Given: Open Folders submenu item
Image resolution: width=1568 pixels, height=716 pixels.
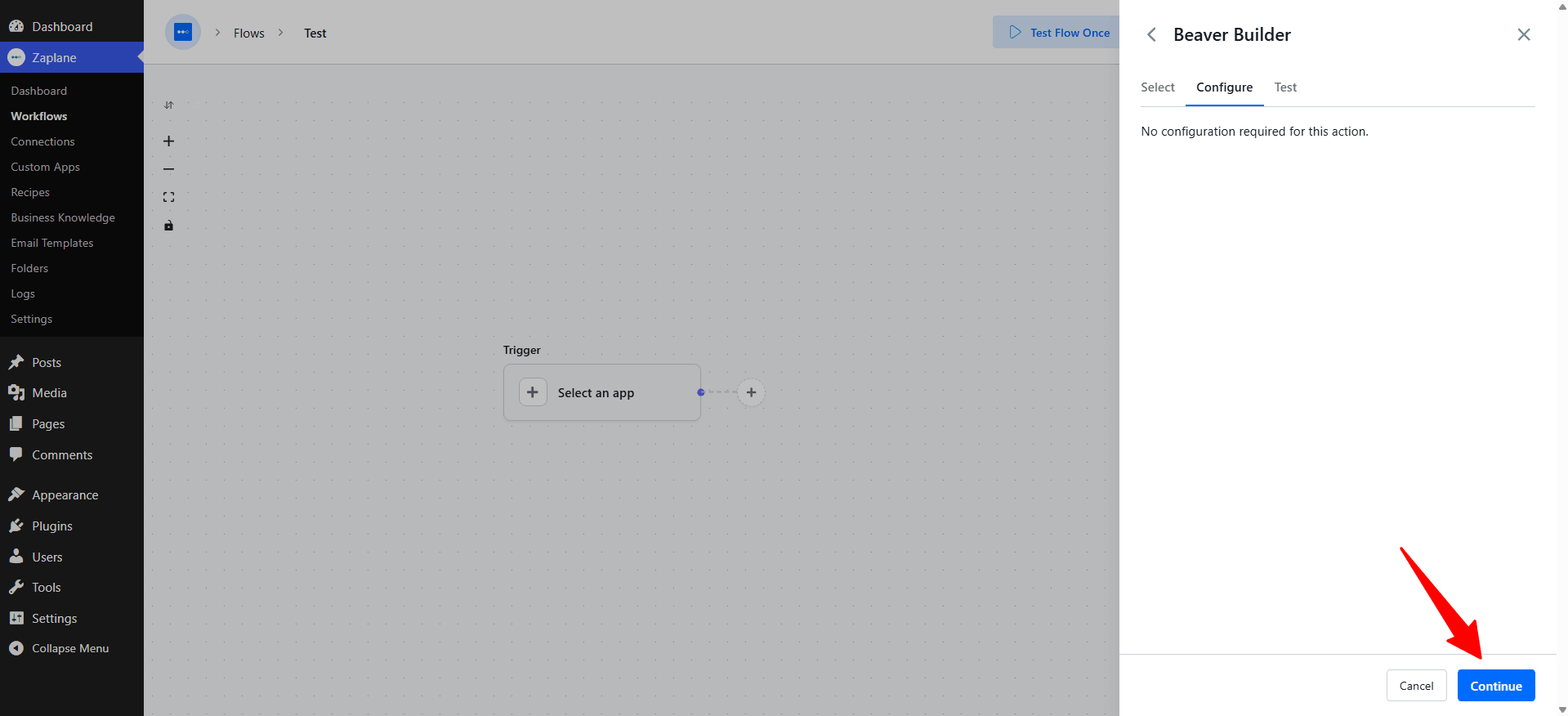Looking at the screenshot, I should pyautogui.click(x=29, y=268).
